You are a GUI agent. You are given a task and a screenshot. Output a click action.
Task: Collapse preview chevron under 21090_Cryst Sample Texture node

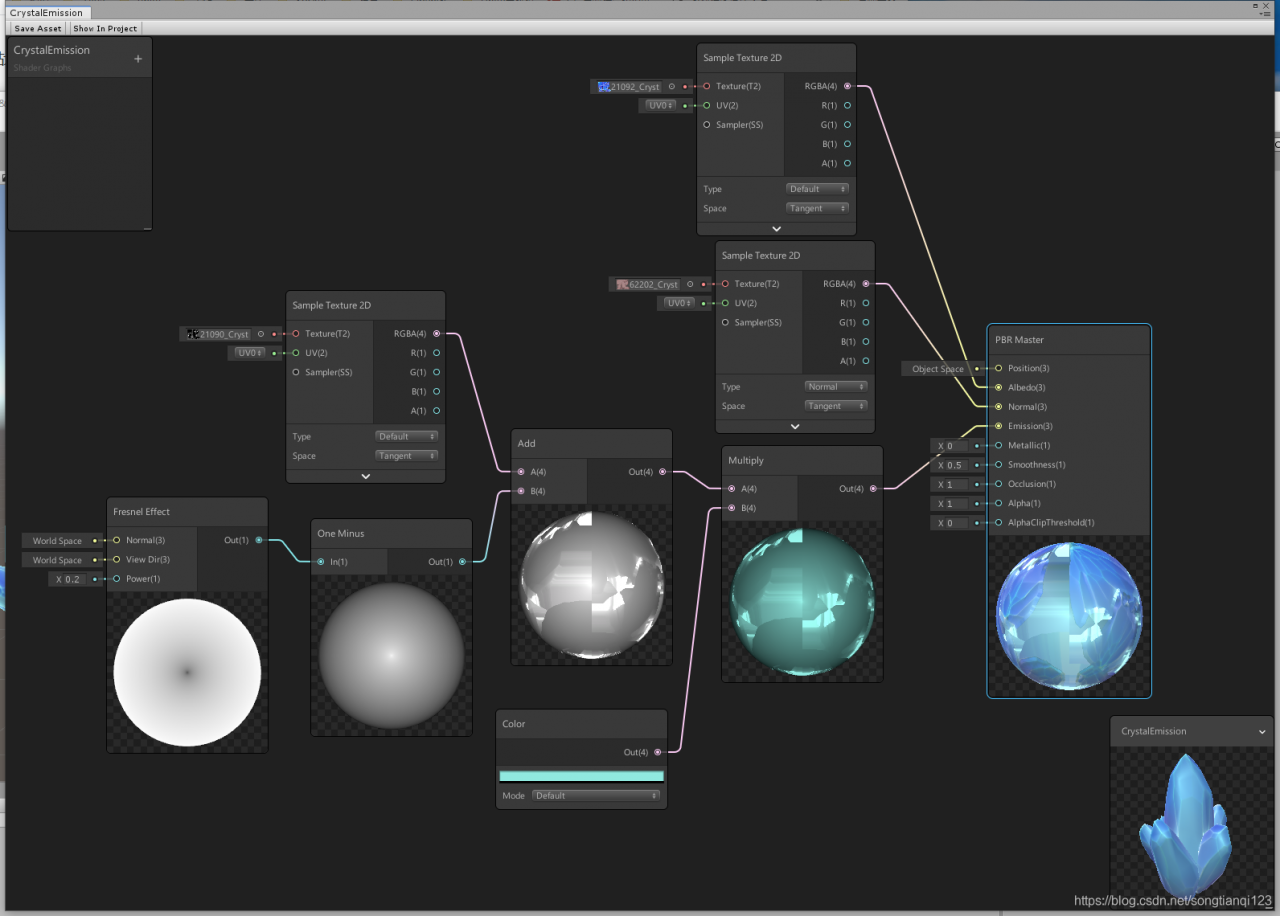coord(365,477)
